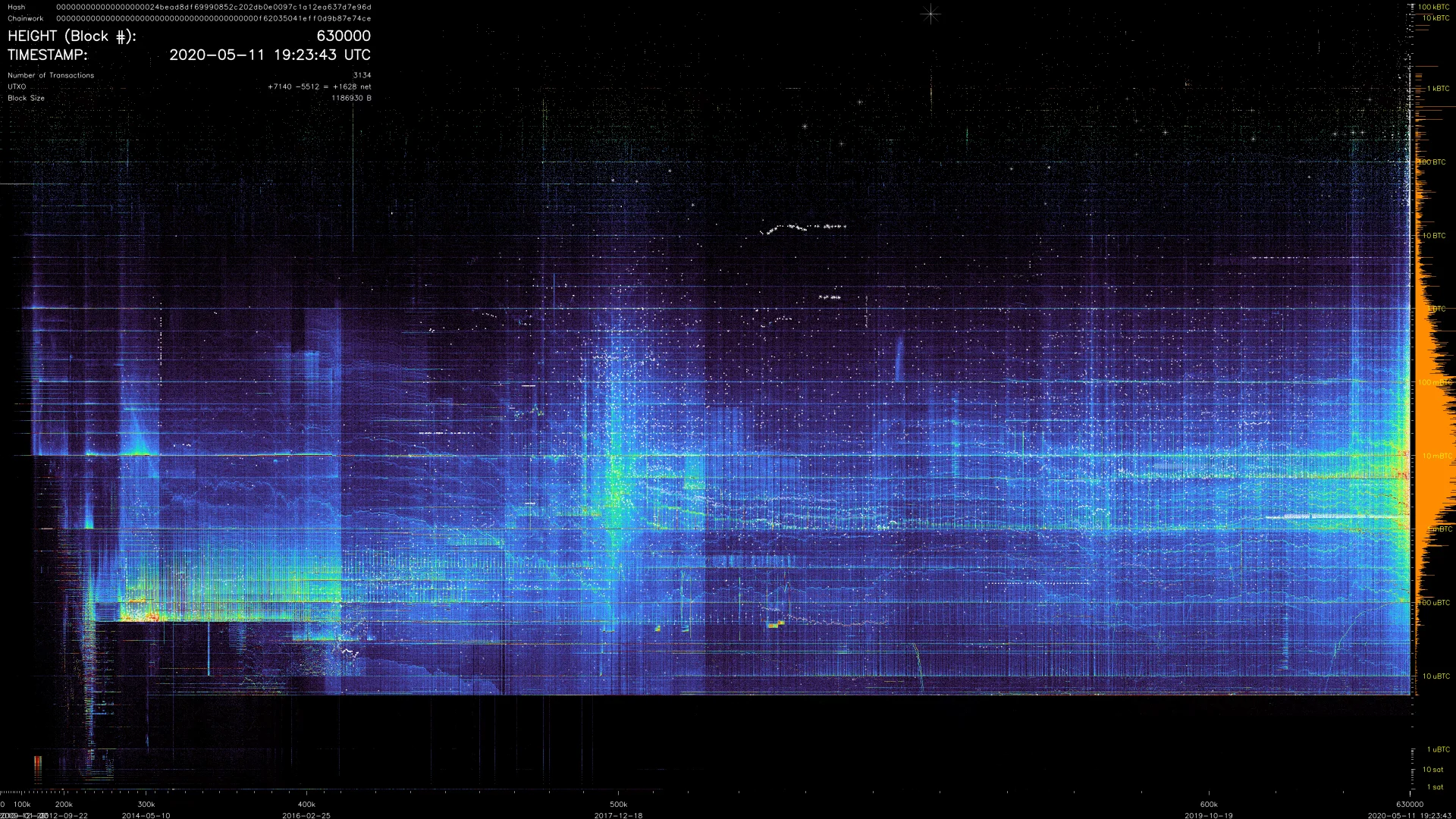Click the '100 BTC' axis label
This screenshot has height=819, width=1456.
point(1432,162)
